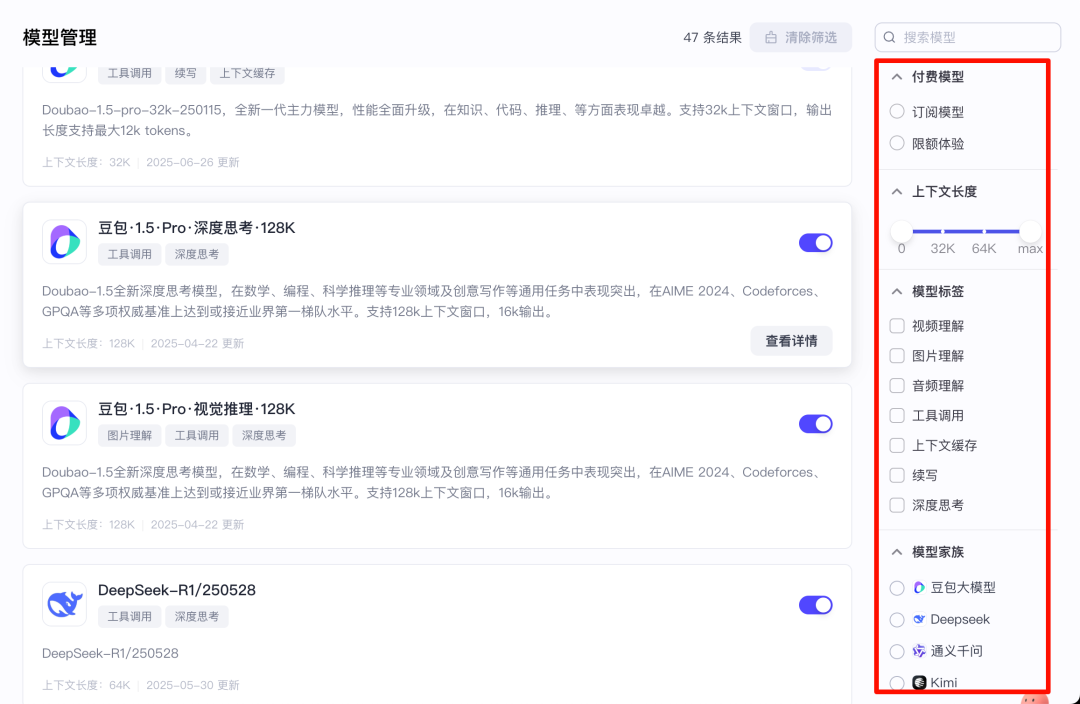The width and height of the screenshot is (1080, 704).
Task: Check the 深度思考 filter checkbox
Action: (897, 505)
